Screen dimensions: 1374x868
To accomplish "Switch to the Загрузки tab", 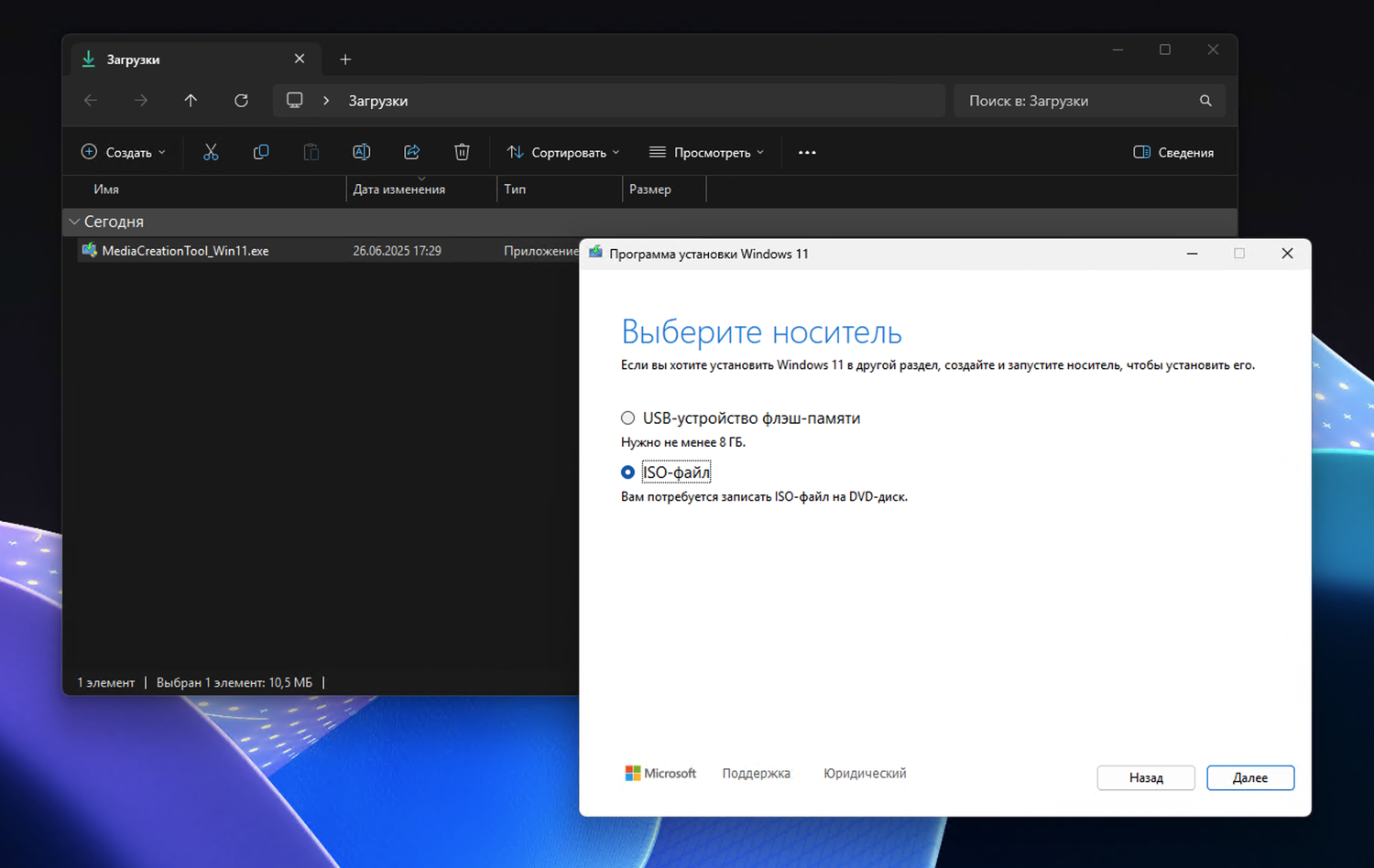I will [x=194, y=60].
